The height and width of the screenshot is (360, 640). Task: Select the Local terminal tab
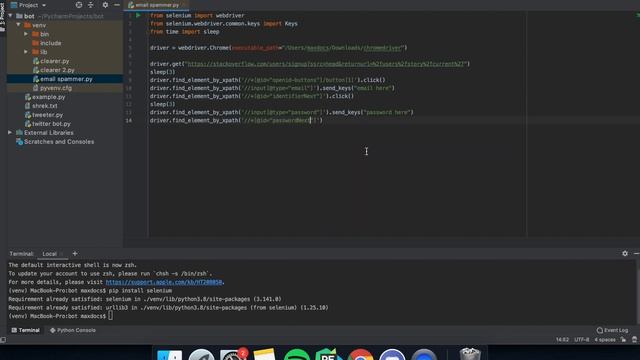pos(50,253)
